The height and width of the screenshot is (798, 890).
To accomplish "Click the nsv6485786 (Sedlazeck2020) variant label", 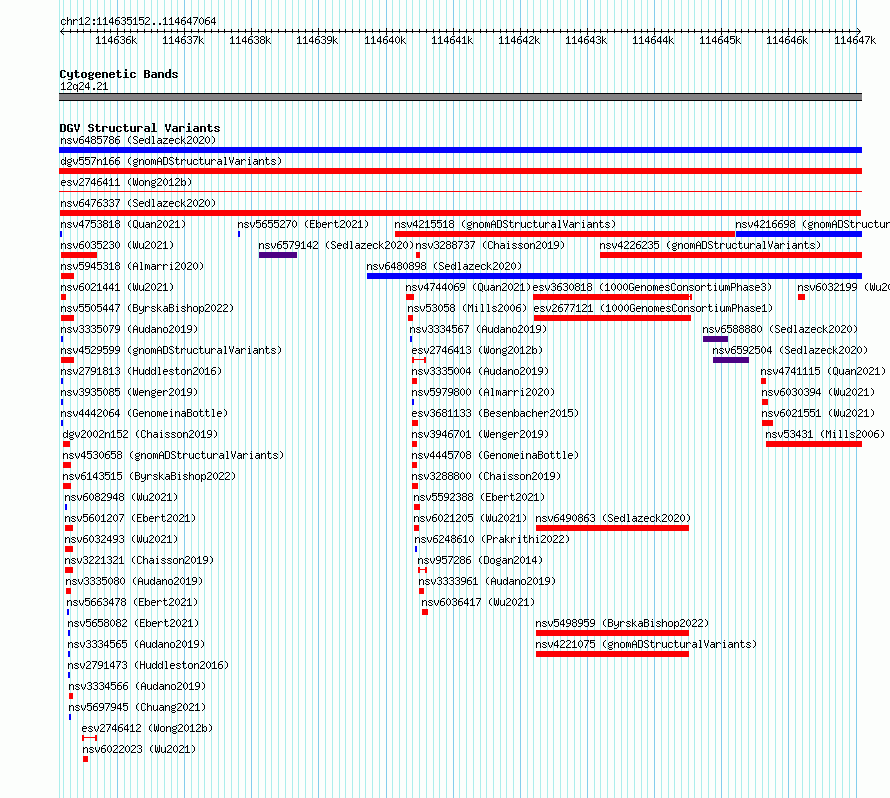I will pyautogui.click(x=138, y=140).
